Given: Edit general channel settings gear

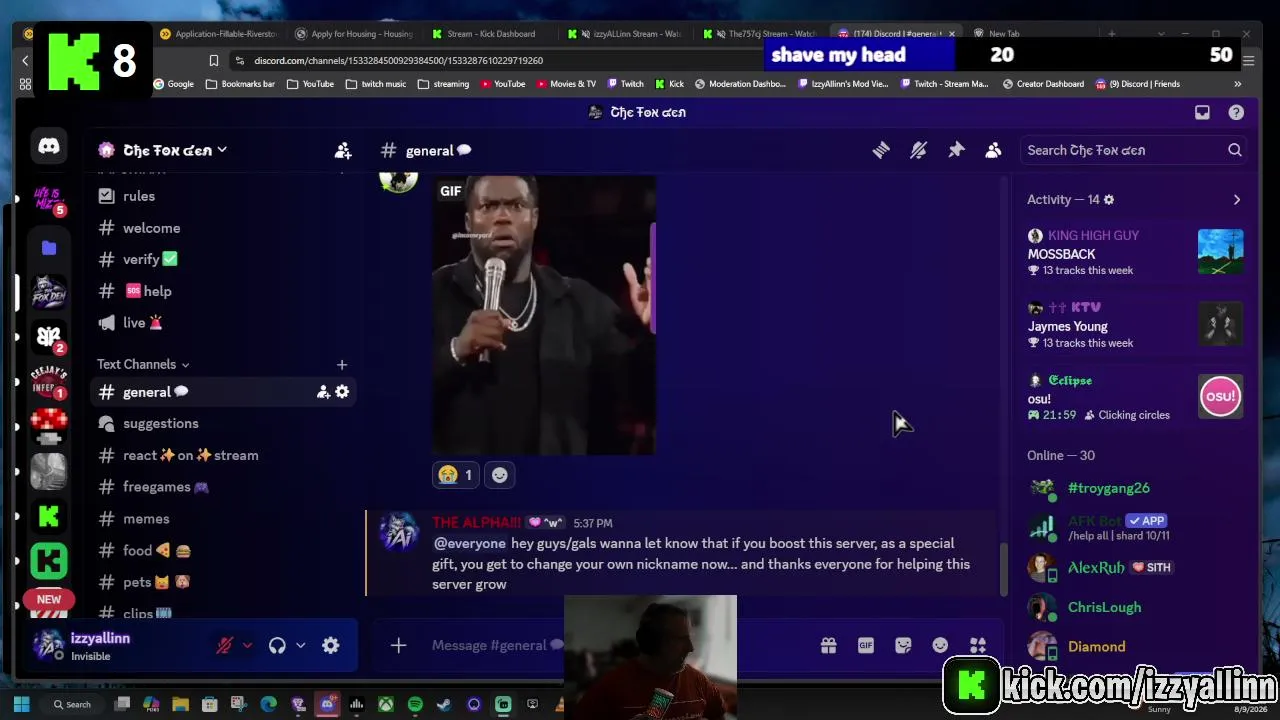Looking at the screenshot, I should [x=342, y=392].
